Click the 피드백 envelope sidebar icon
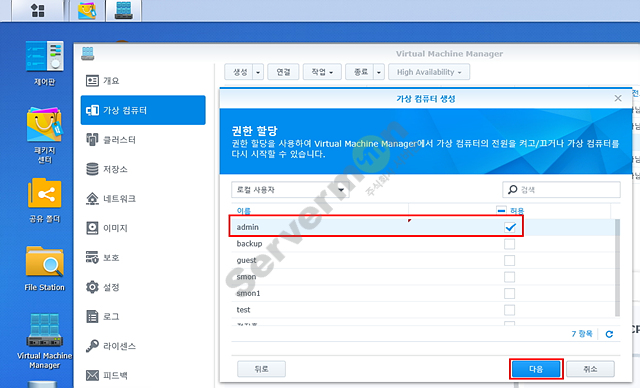This screenshot has width=640, height=388. tap(92, 375)
